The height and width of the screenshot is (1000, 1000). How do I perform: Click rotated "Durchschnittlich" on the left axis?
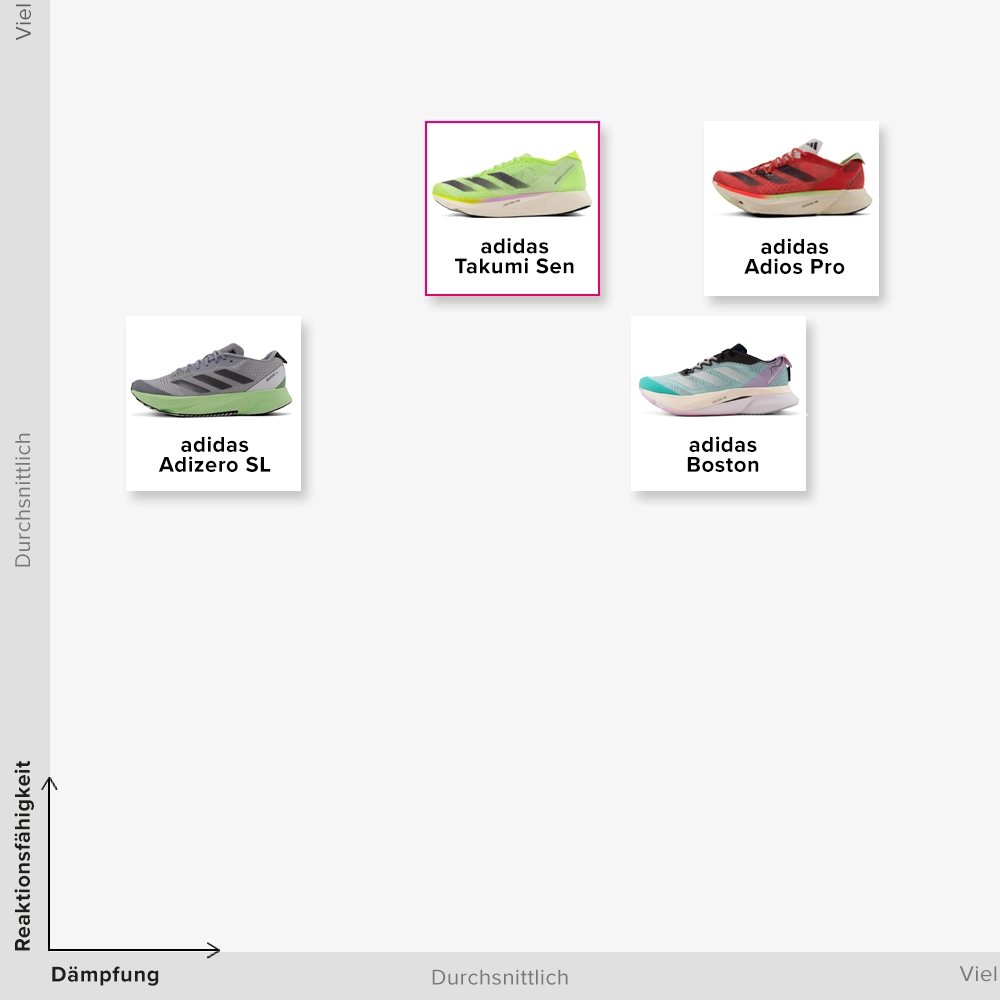[x=23, y=500]
